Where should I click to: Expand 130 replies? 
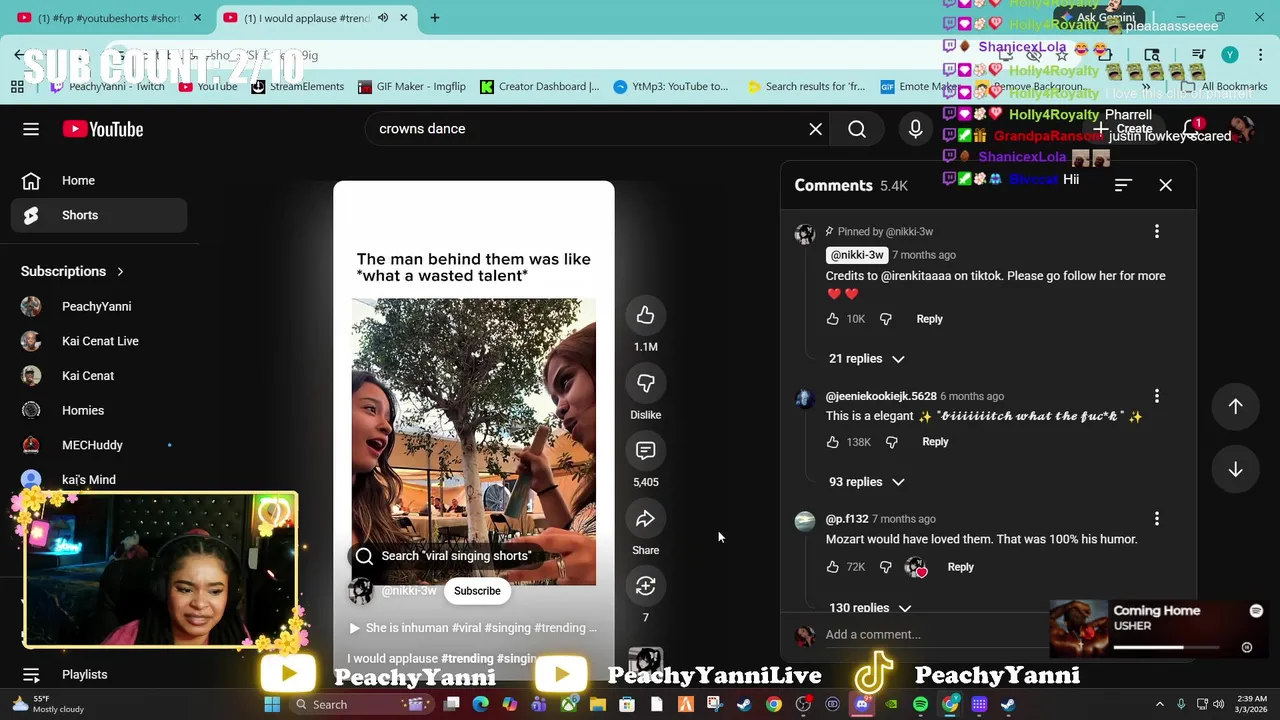point(870,607)
